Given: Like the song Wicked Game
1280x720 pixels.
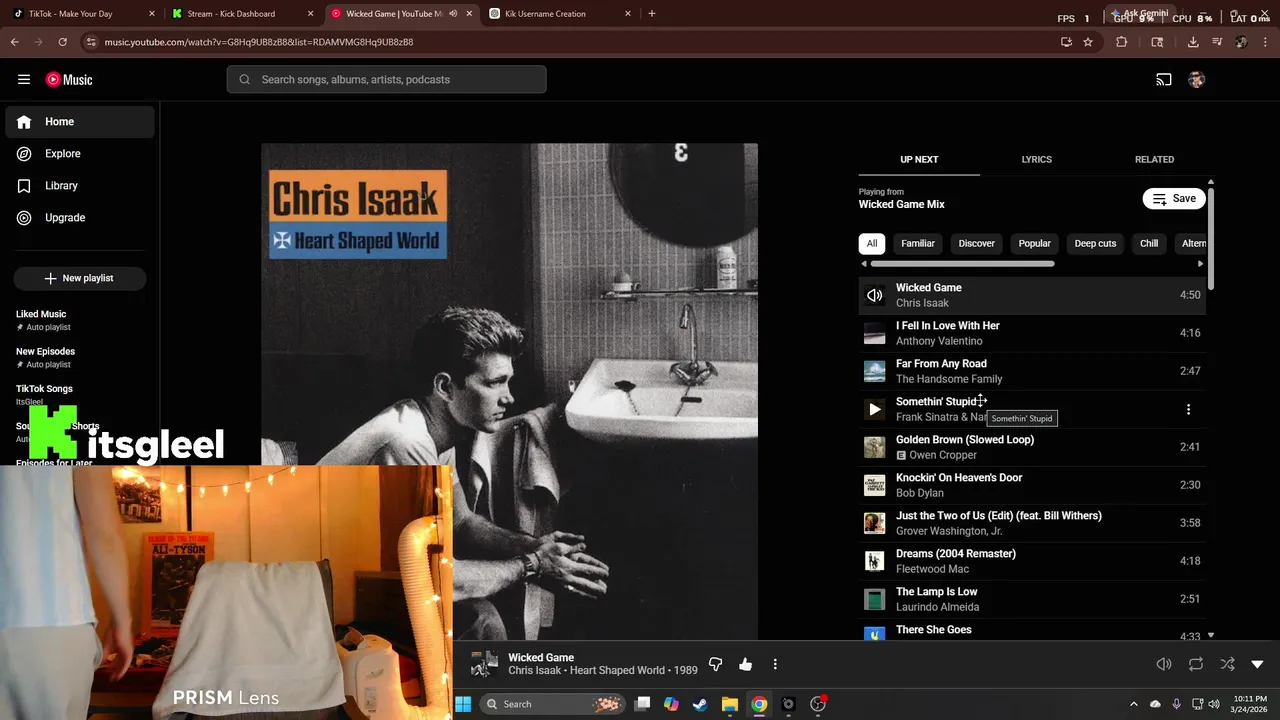Looking at the screenshot, I should pos(745,664).
